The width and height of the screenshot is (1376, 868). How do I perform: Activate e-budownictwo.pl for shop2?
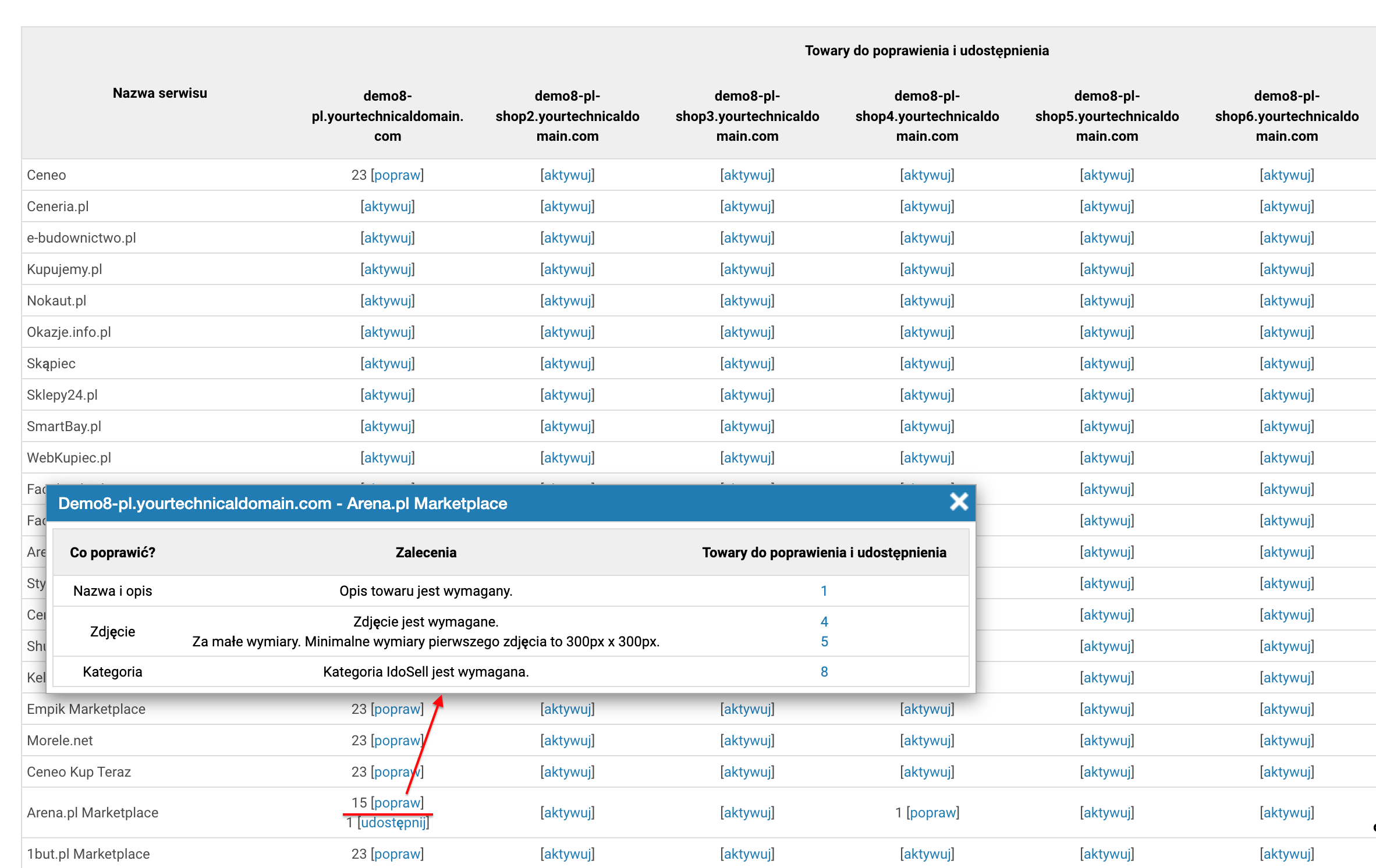[568, 238]
